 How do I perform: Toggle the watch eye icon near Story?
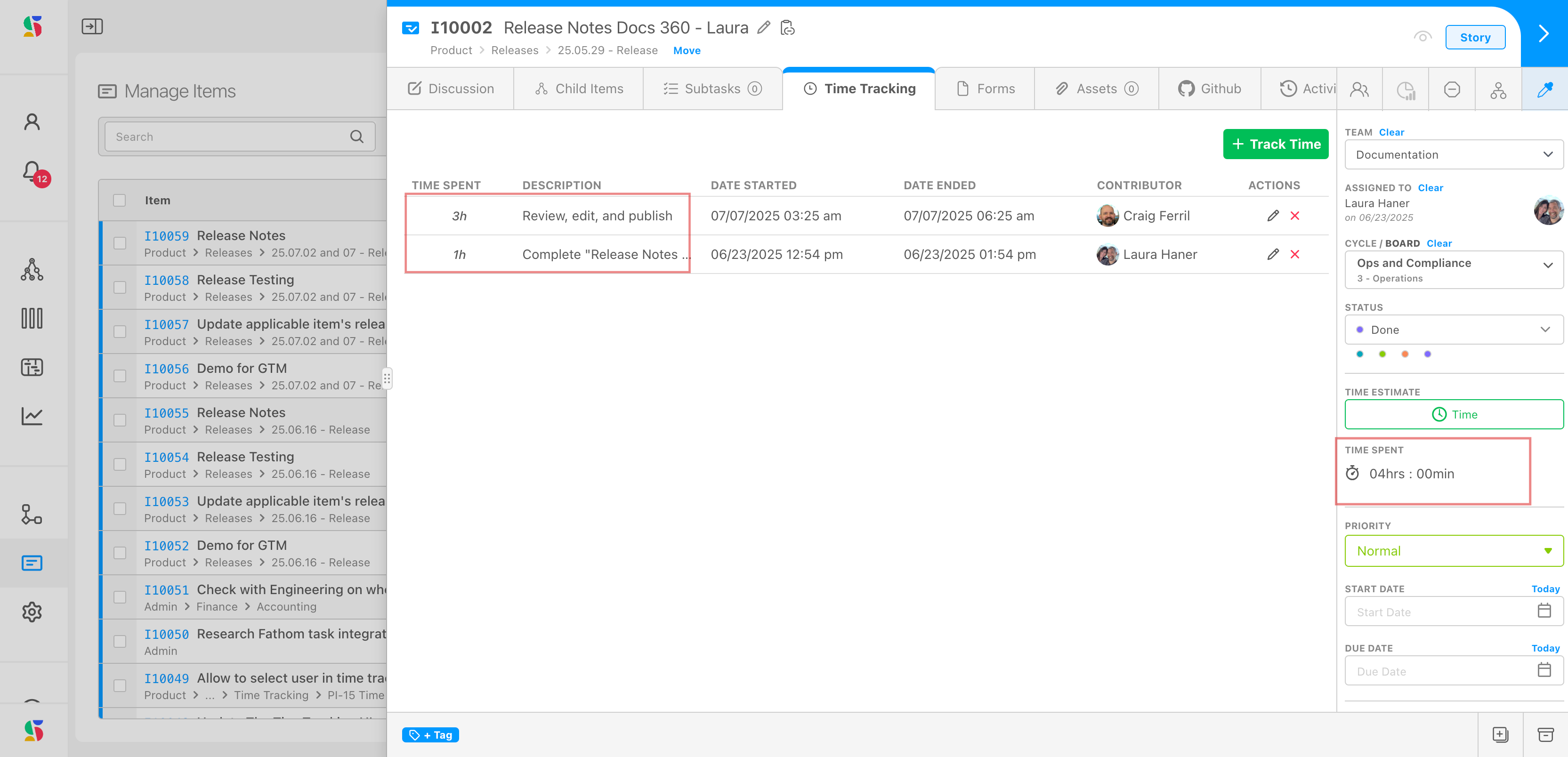pos(1422,37)
